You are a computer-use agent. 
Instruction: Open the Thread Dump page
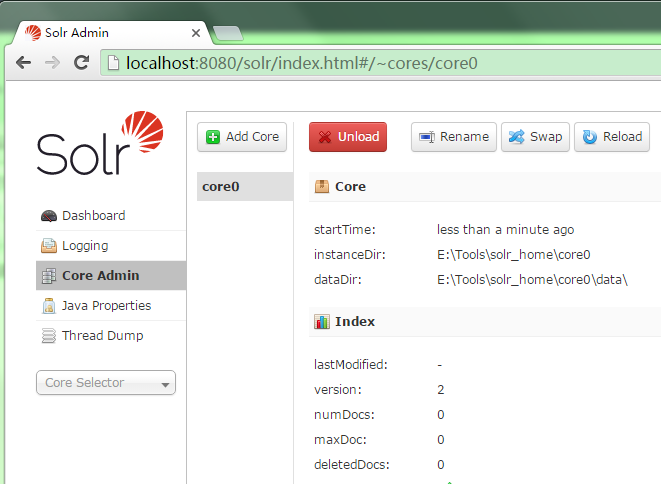click(111, 336)
